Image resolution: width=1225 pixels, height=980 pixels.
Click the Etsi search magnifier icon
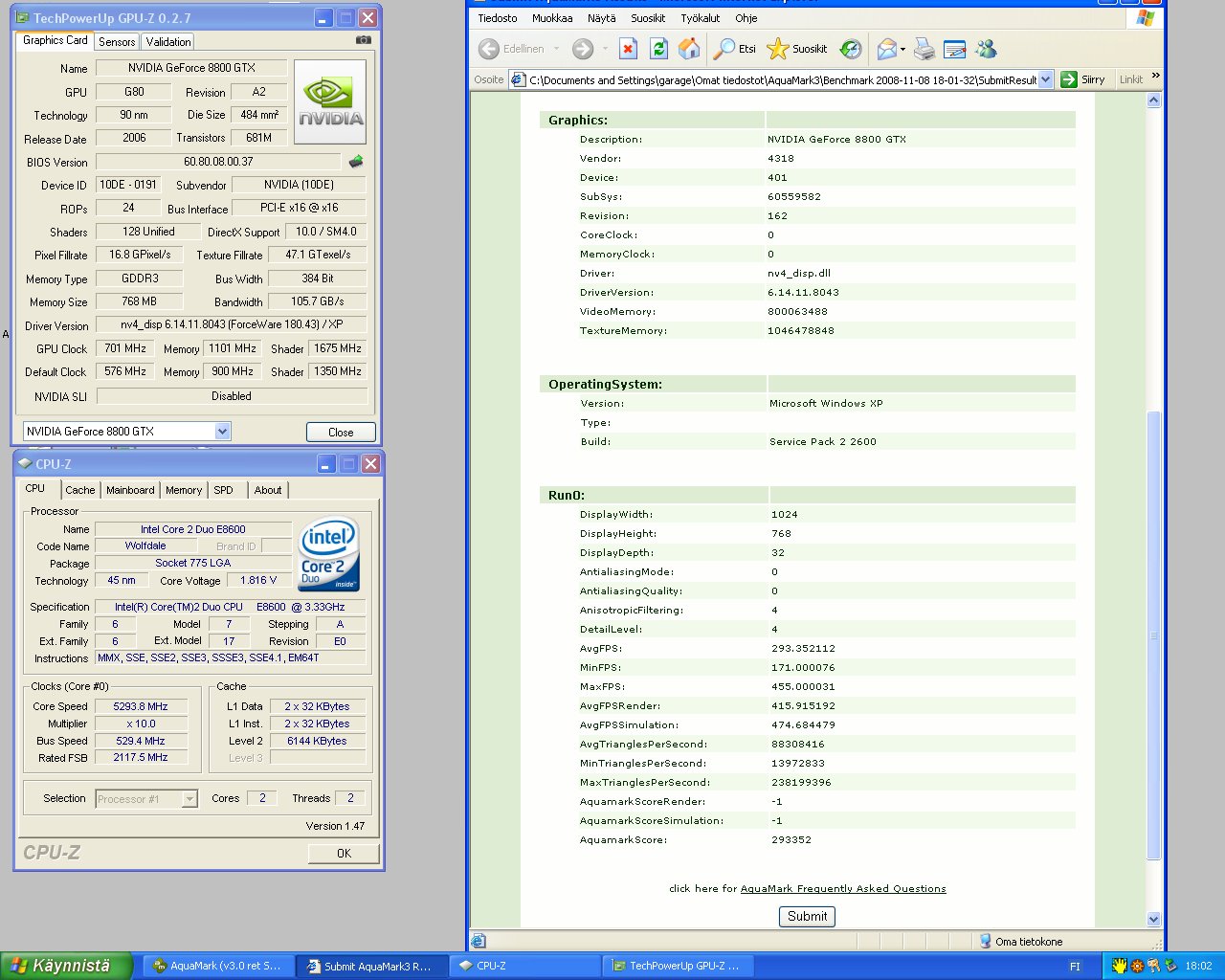[724, 49]
